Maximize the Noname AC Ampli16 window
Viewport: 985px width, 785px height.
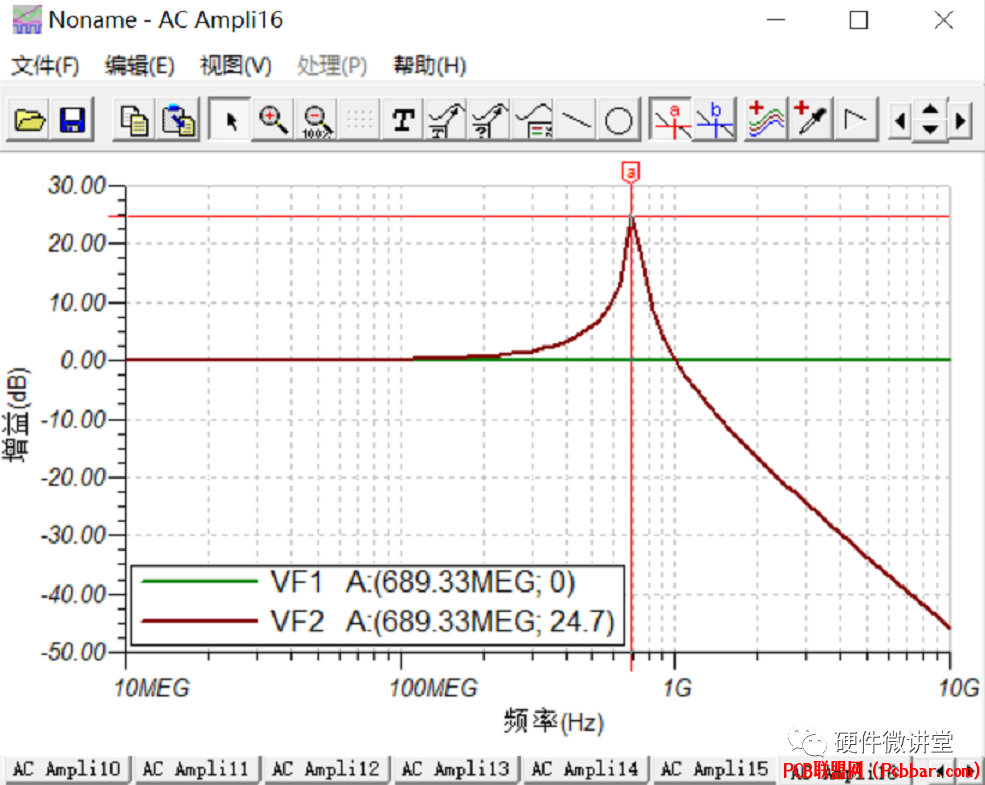pyautogui.click(x=859, y=19)
